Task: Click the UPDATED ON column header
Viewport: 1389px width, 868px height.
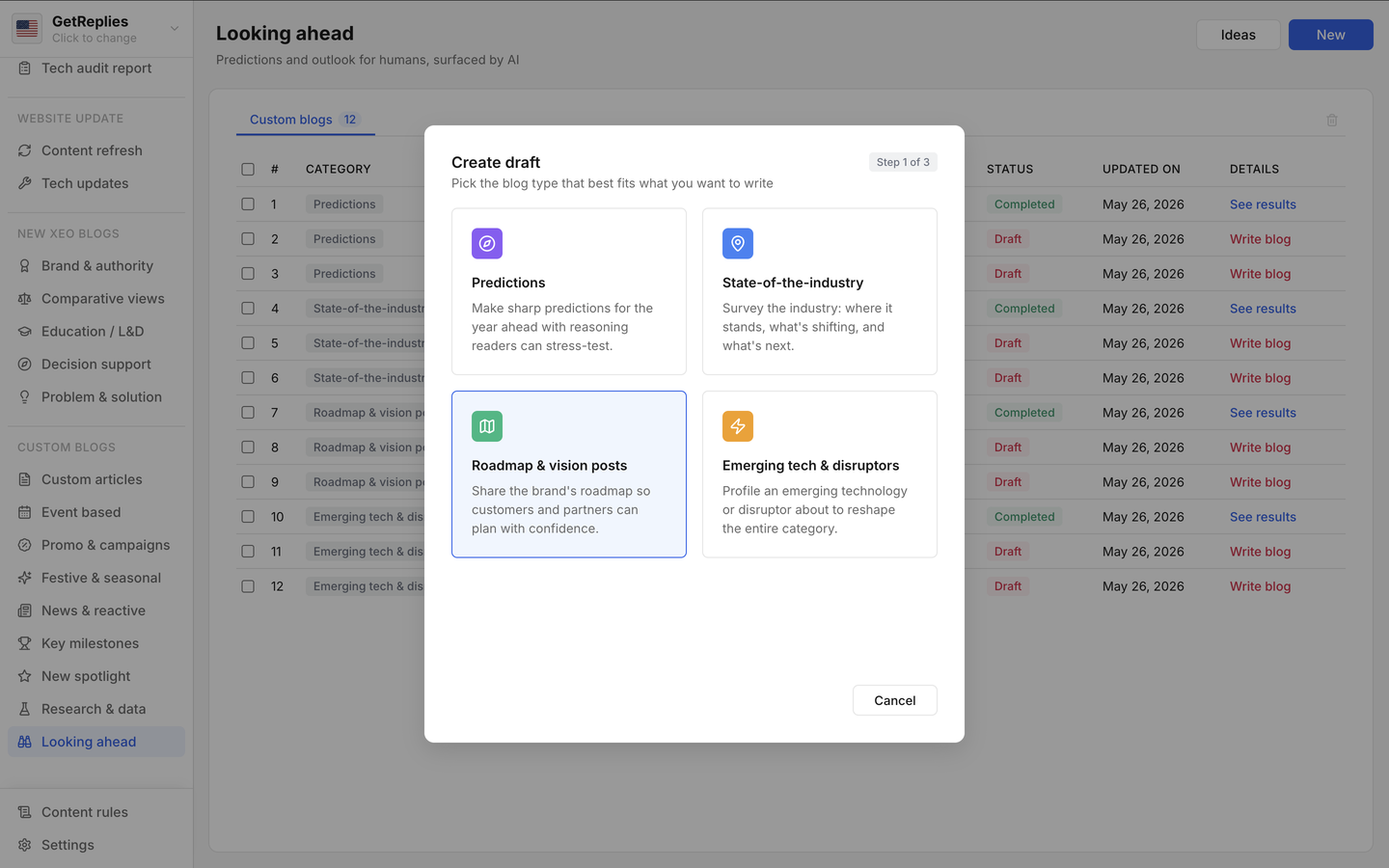Action: click(1141, 169)
